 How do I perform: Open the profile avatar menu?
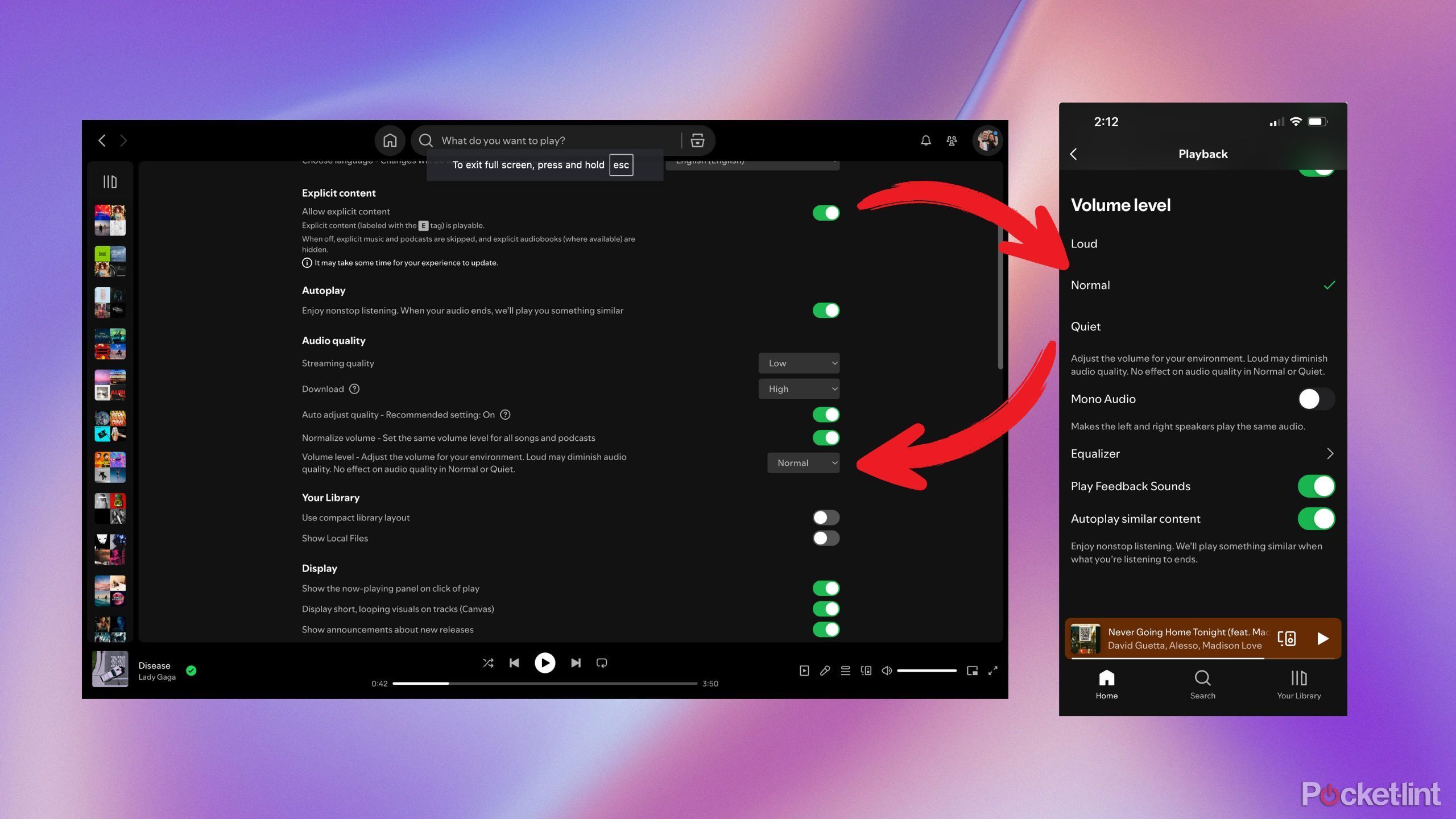pos(987,140)
